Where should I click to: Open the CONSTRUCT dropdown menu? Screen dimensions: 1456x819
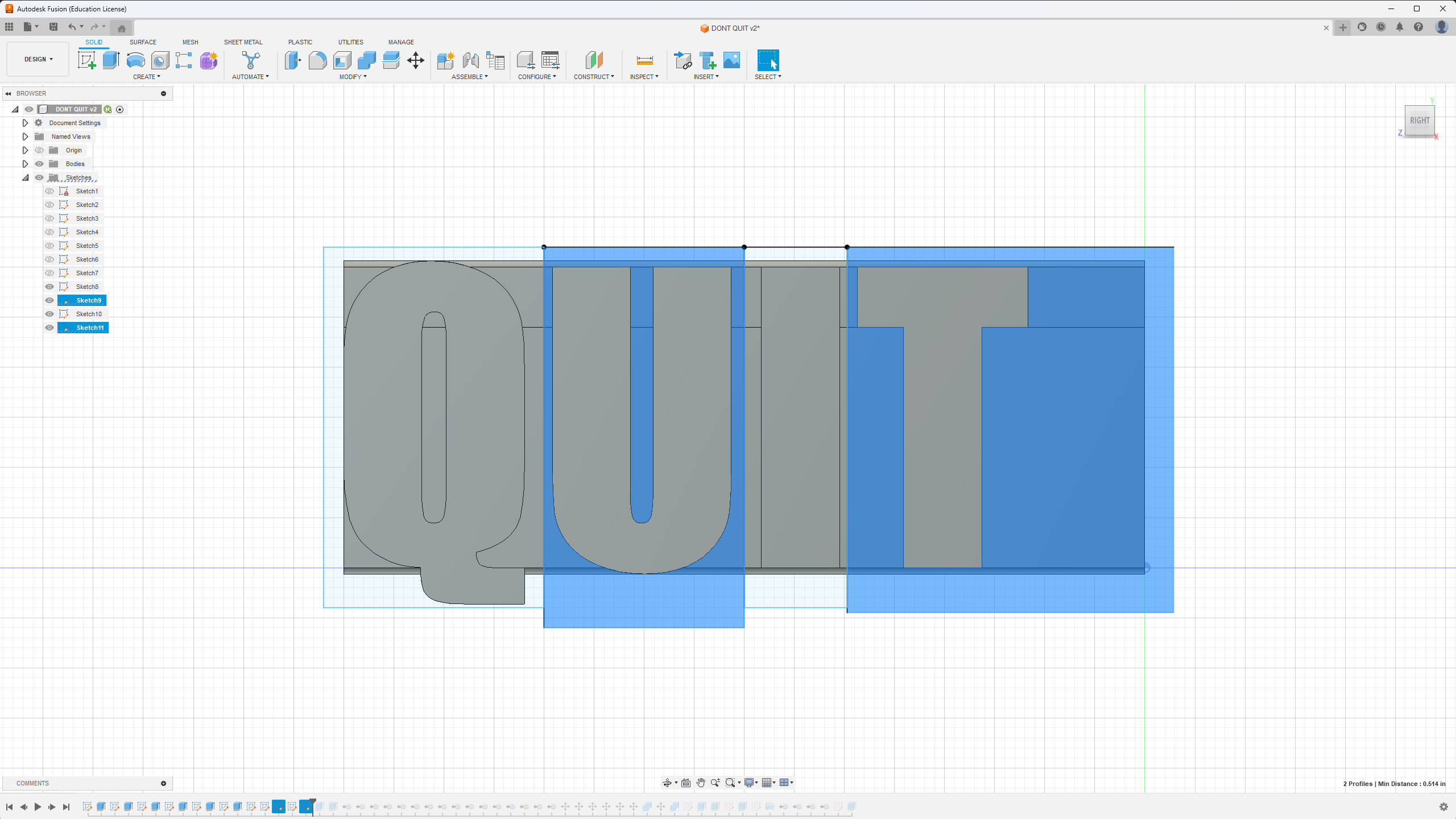pos(594,77)
